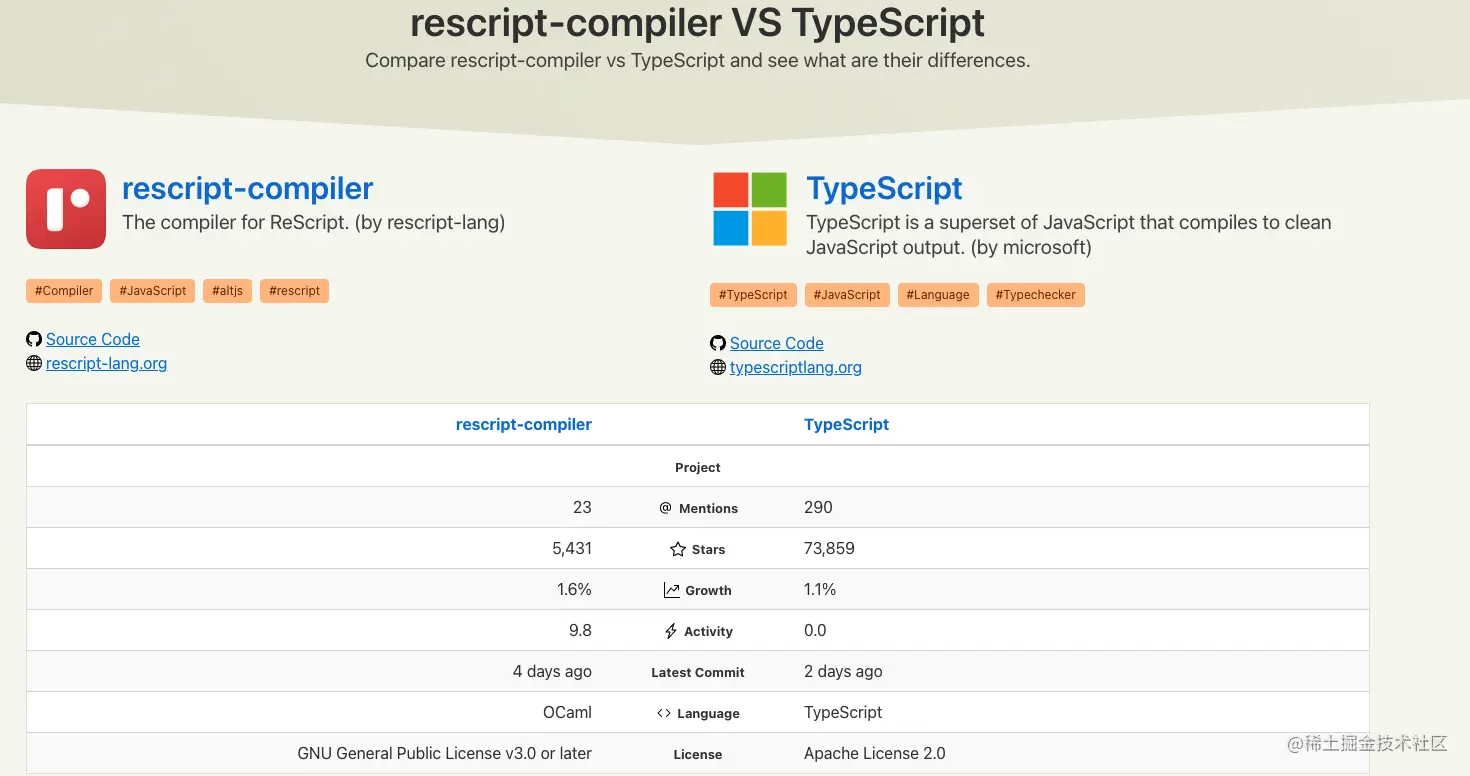Open the rescript-lang.org link
The height and width of the screenshot is (776, 1470).
[x=106, y=363]
